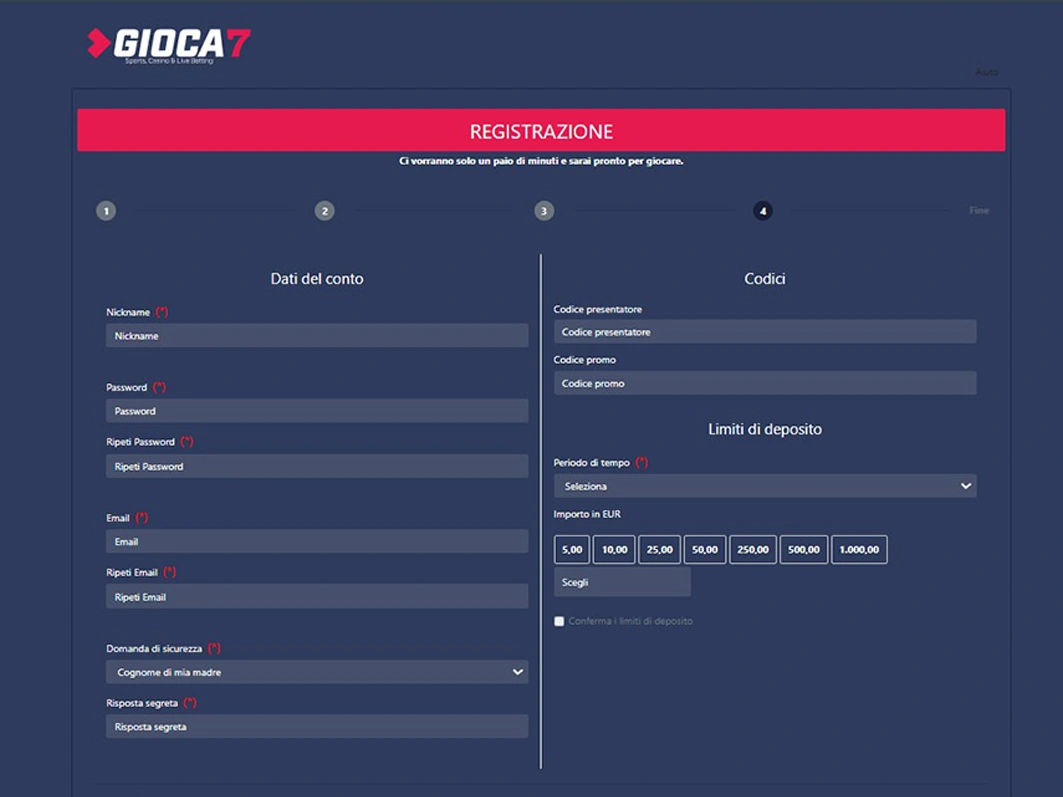This screenshot has width=1063, height=797.
Task: Select the 50,00 deposit amount
Action: coord(705,550)
